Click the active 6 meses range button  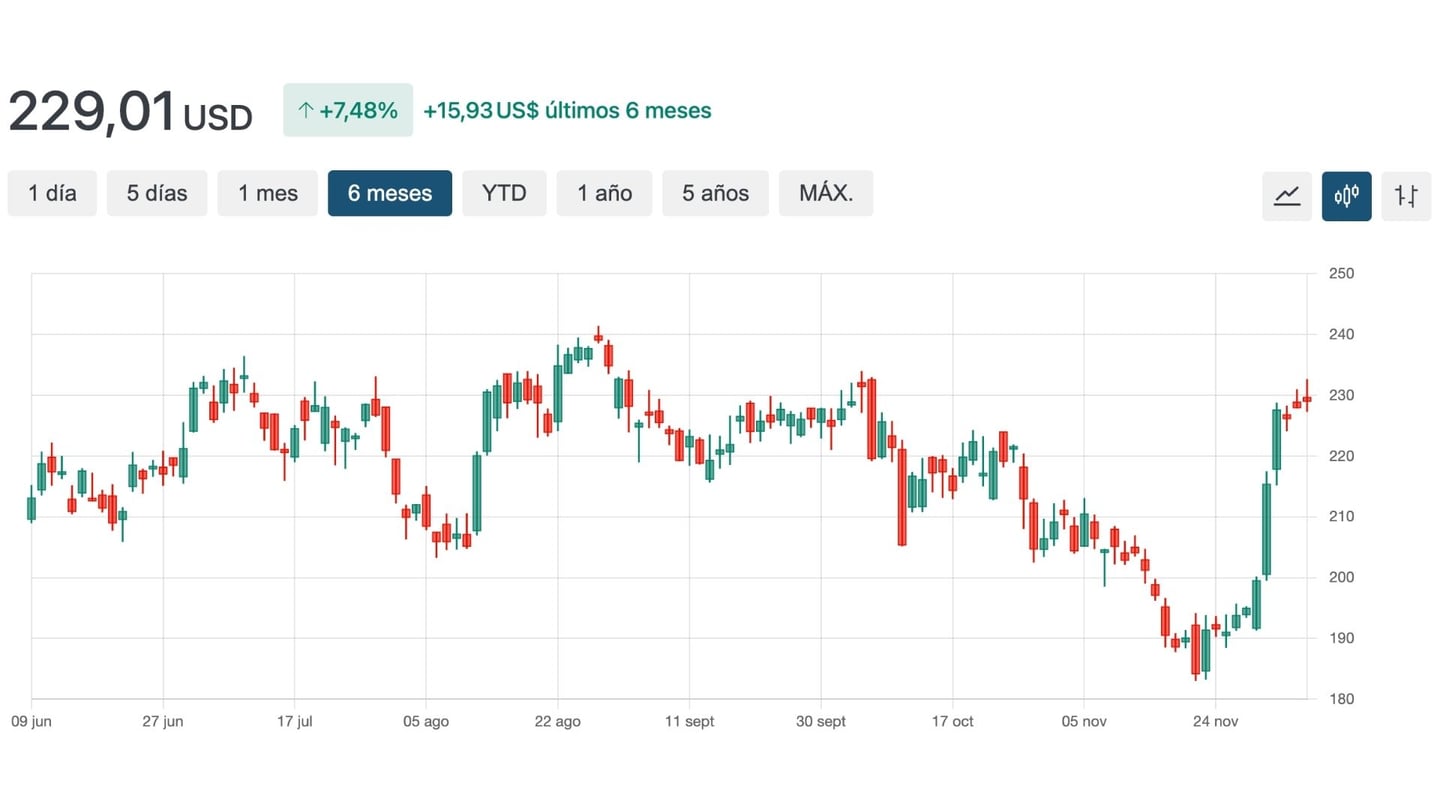point(390,193)
